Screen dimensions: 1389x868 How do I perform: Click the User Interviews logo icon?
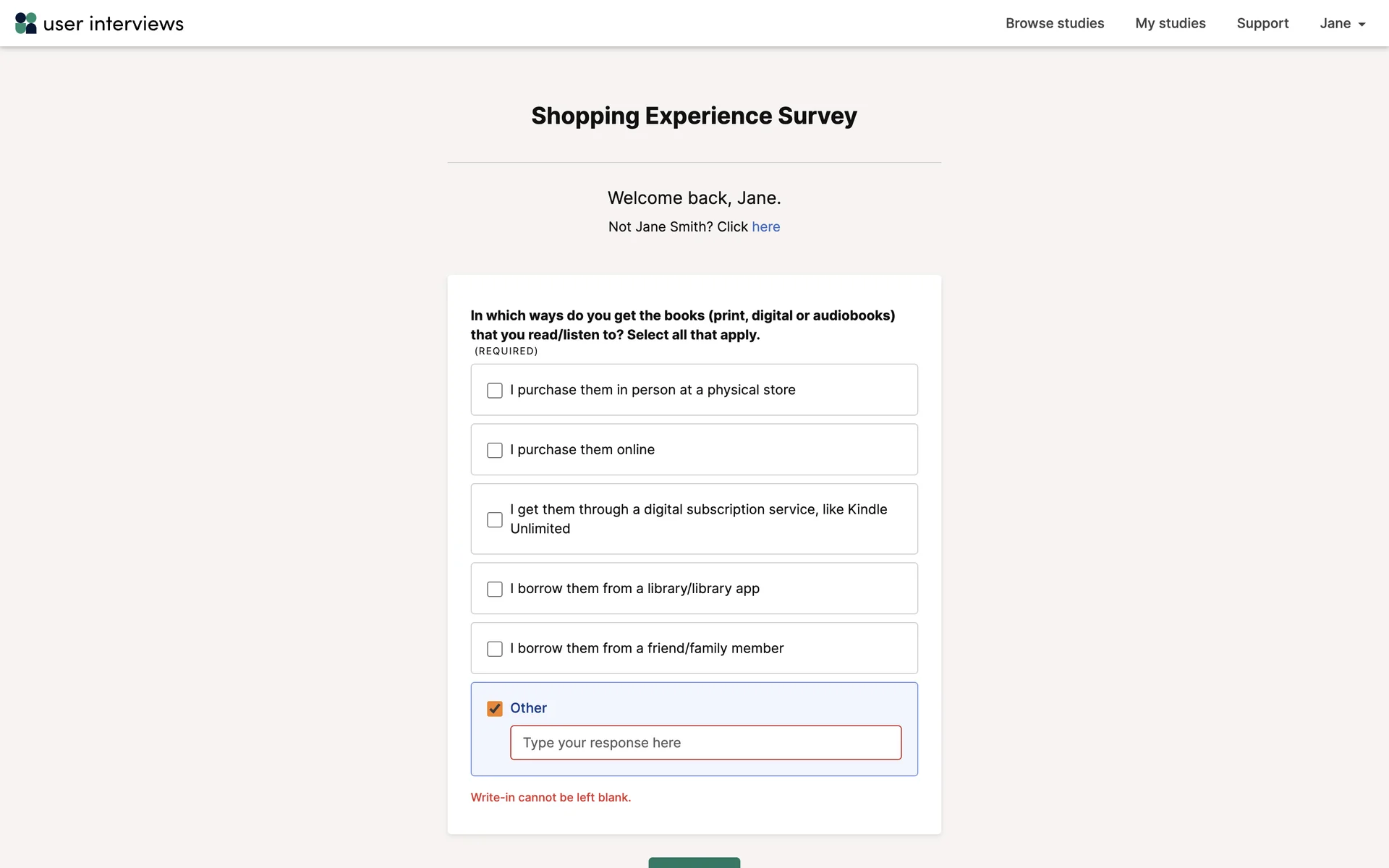tap(26, 23)
